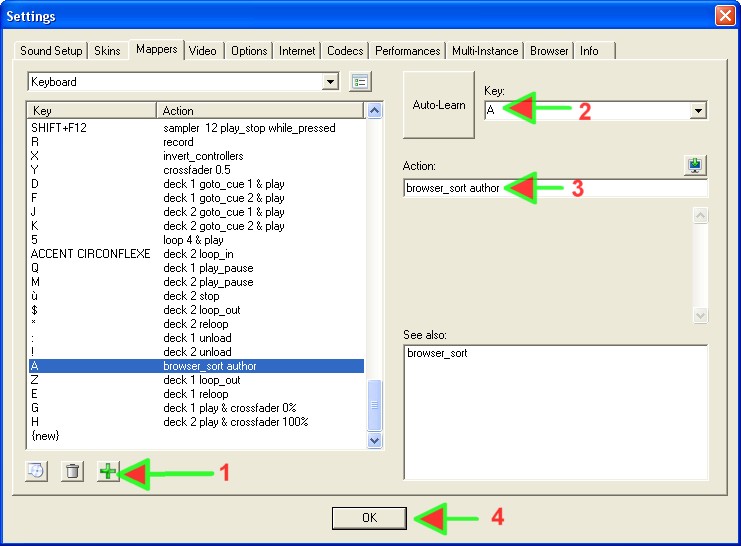Click the Key column header
This screenshot has height=546, width=741.
(x=92, y=110)
